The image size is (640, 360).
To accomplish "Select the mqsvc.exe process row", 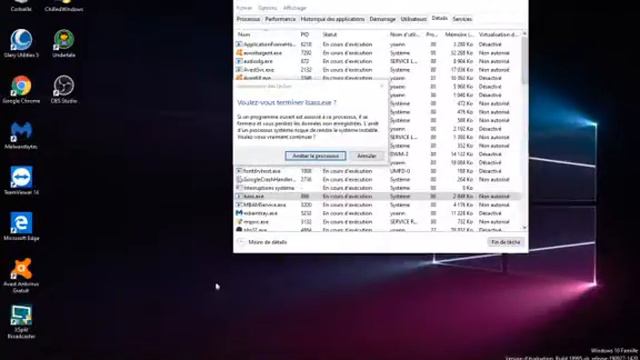I will pos(378,222).
